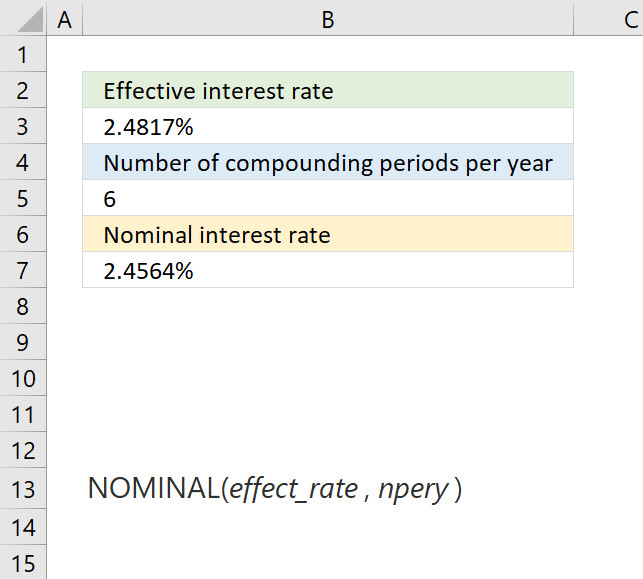This screenshot has height=579, width=643.
Task: Select row 10 header
Action: (x=23, y=378)
